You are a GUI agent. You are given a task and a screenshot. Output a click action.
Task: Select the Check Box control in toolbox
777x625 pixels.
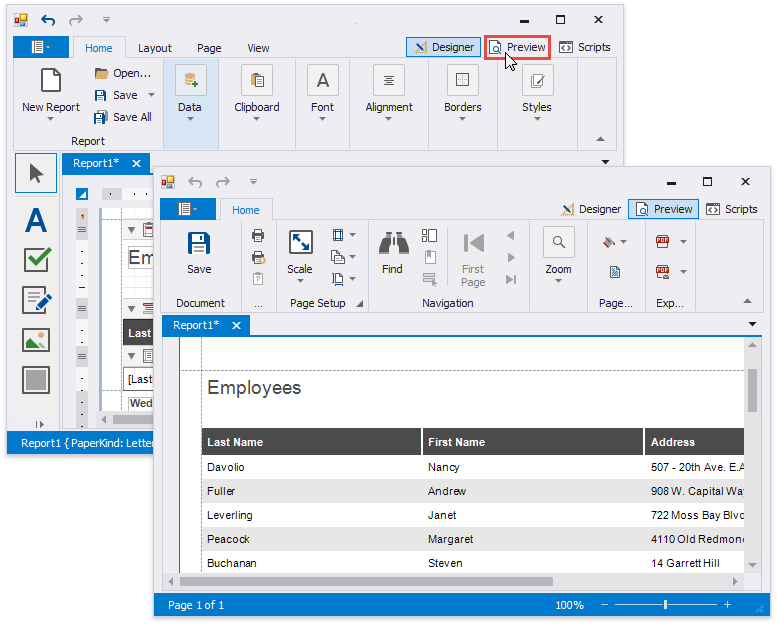36,260
